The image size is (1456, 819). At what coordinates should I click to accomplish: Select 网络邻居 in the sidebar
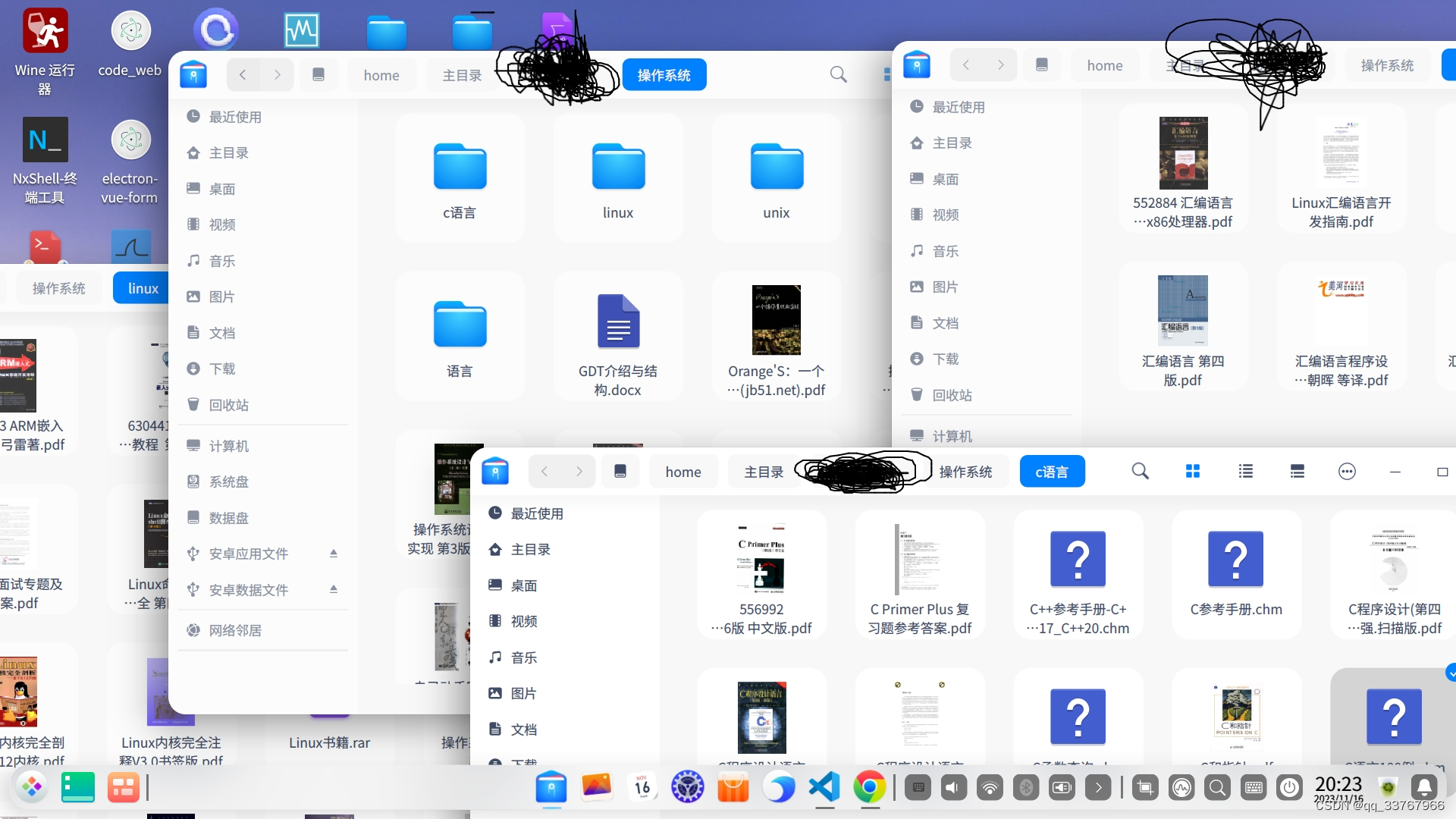coord(262,630)
